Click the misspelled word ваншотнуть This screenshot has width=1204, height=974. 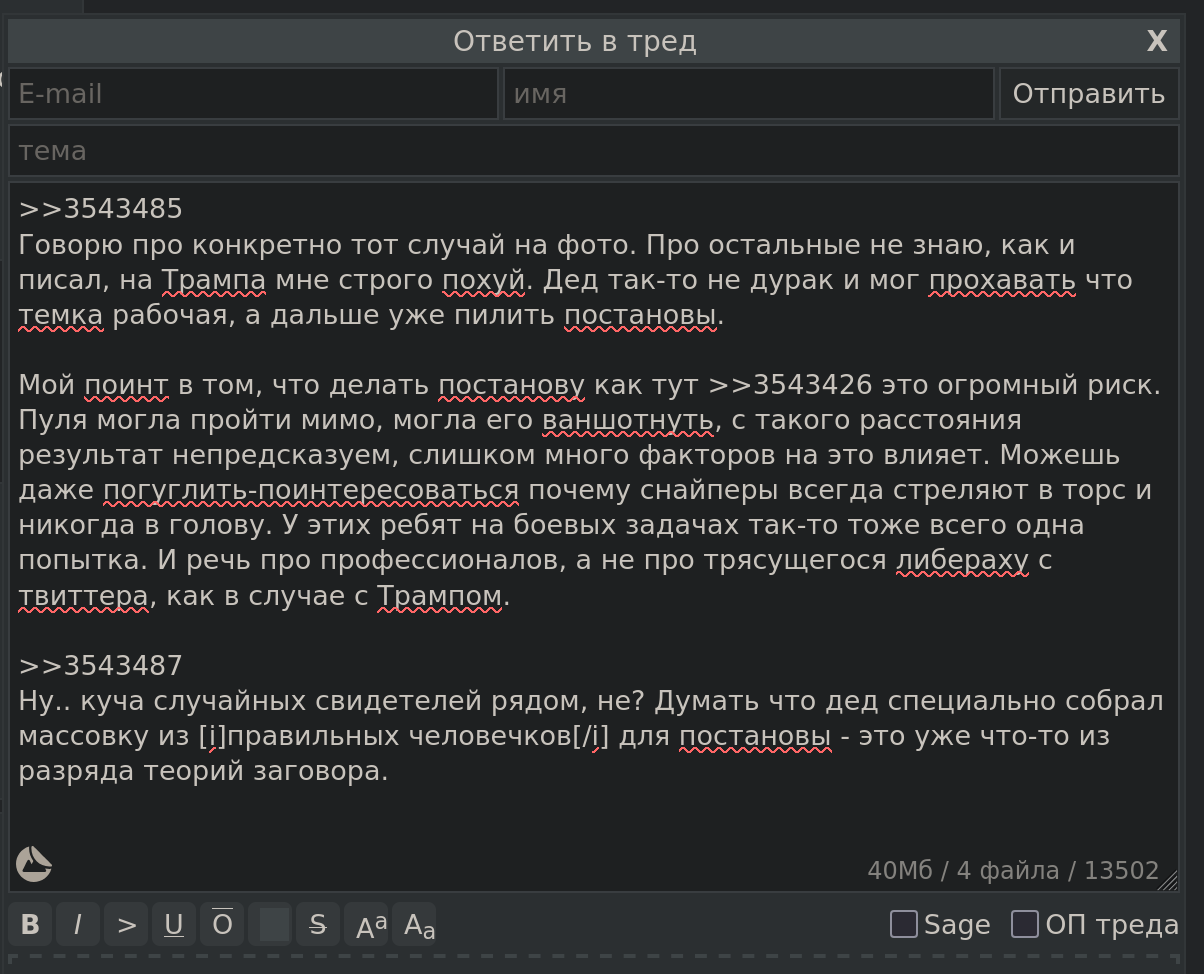click(x=628, y=420)
